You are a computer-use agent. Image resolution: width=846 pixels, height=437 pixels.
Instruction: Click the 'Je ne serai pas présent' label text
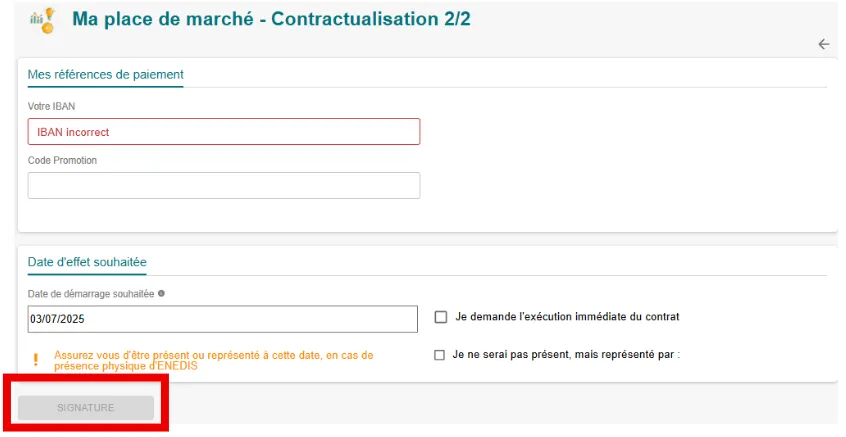(565, 355)
